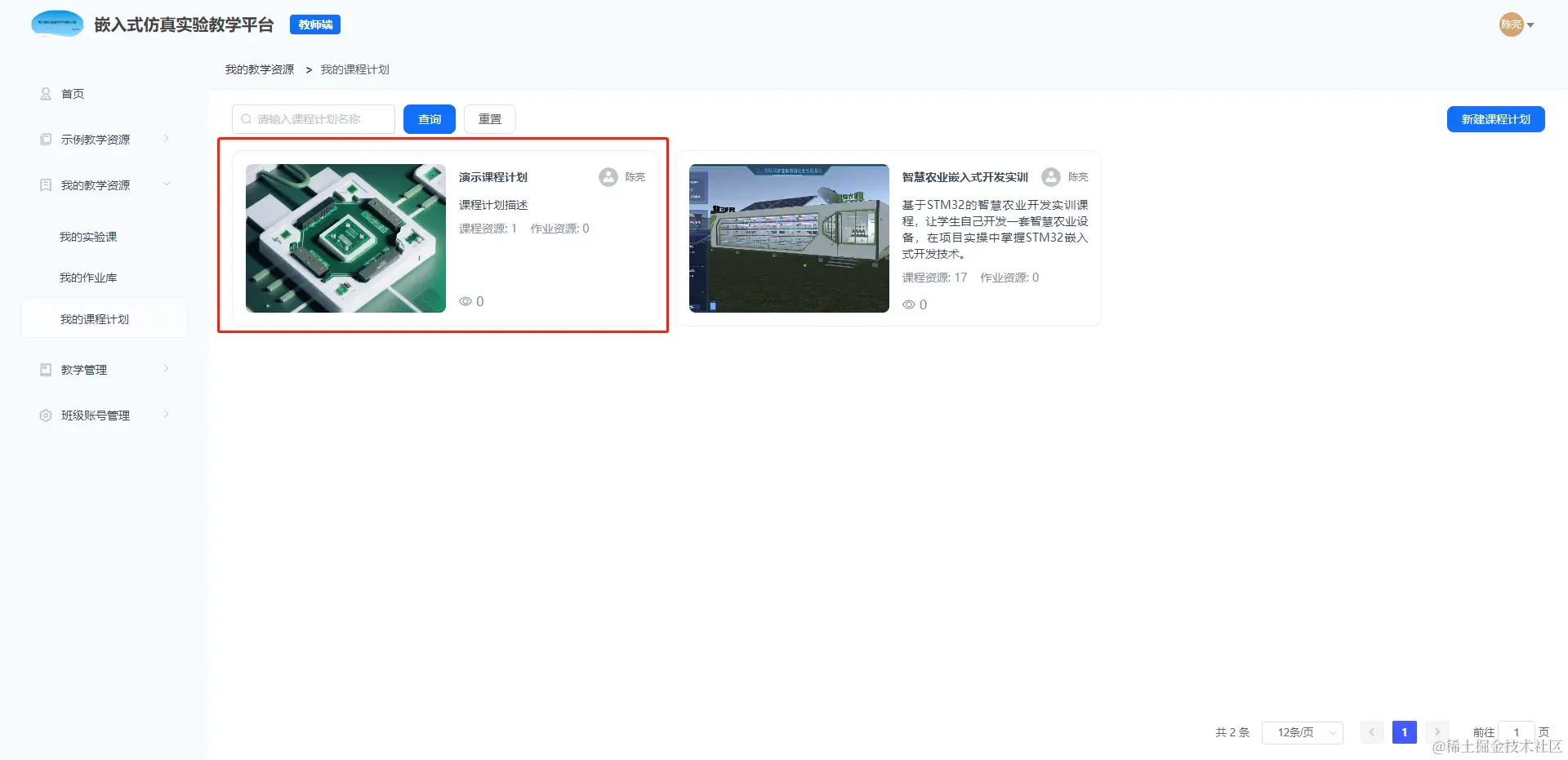
Task: Expand the 示例教学资源 chevron
Action: pyautogui.click(x=167, y=138)
